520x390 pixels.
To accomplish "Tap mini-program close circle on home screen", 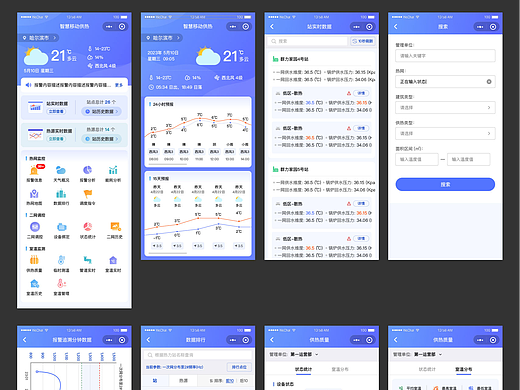I will tap(122, 26).
